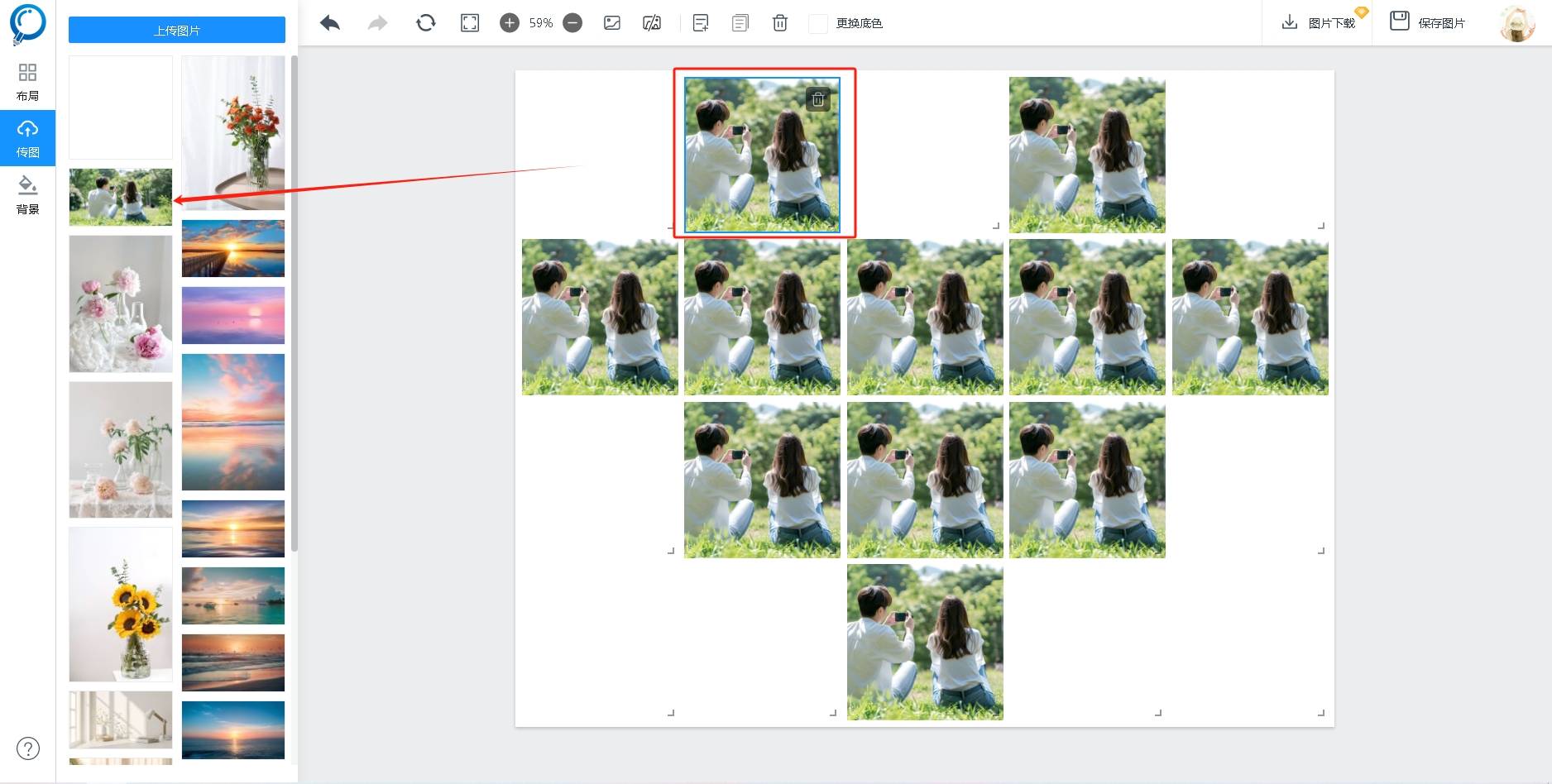Pick the 更换底色 white color swatch
This screenshot has width=1552, height=784.
tap(817, 23)
